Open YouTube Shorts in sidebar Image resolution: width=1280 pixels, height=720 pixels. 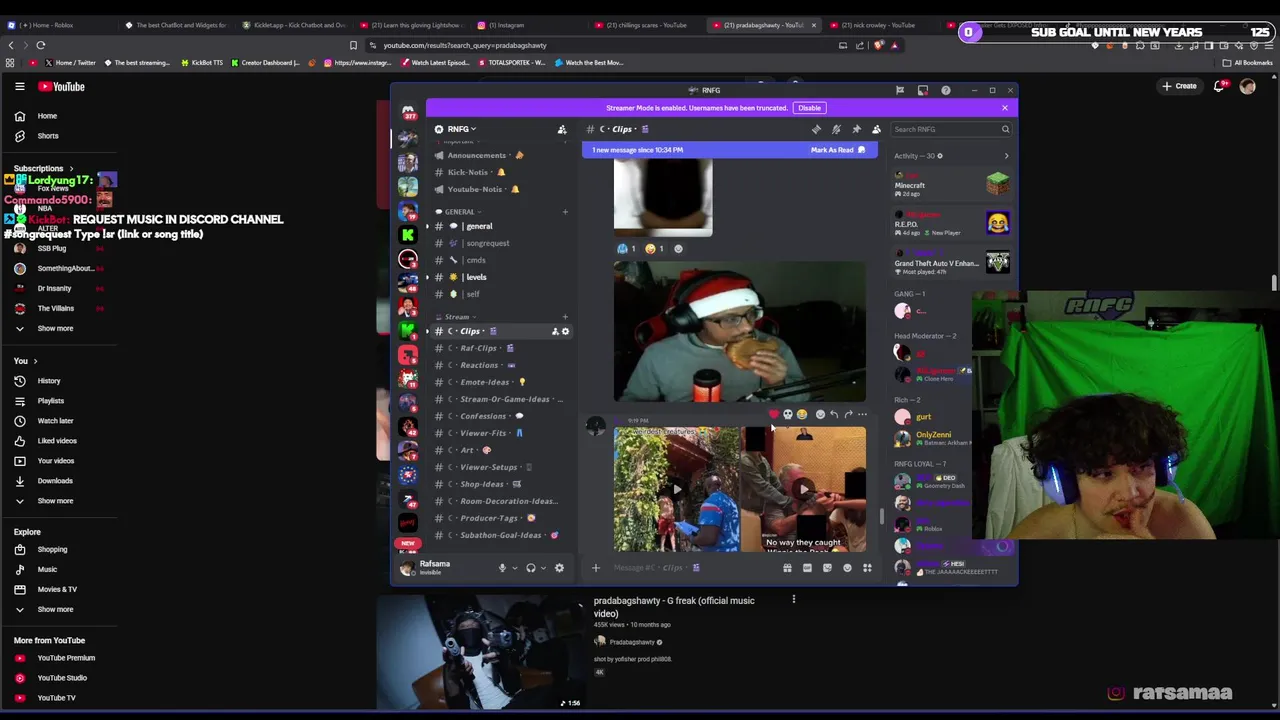click(x=47, y=136)
